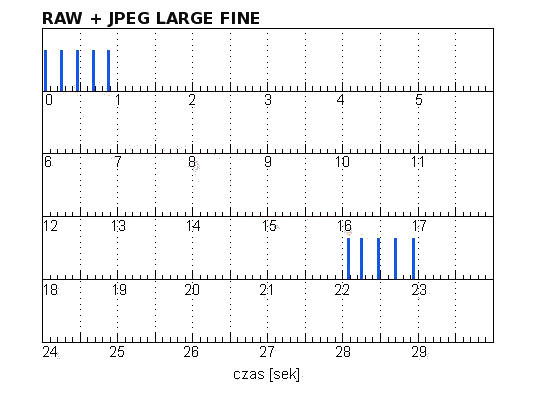
Task: Select the first blue bar right after 22 seconds
Action: click(x=349, y=258)
